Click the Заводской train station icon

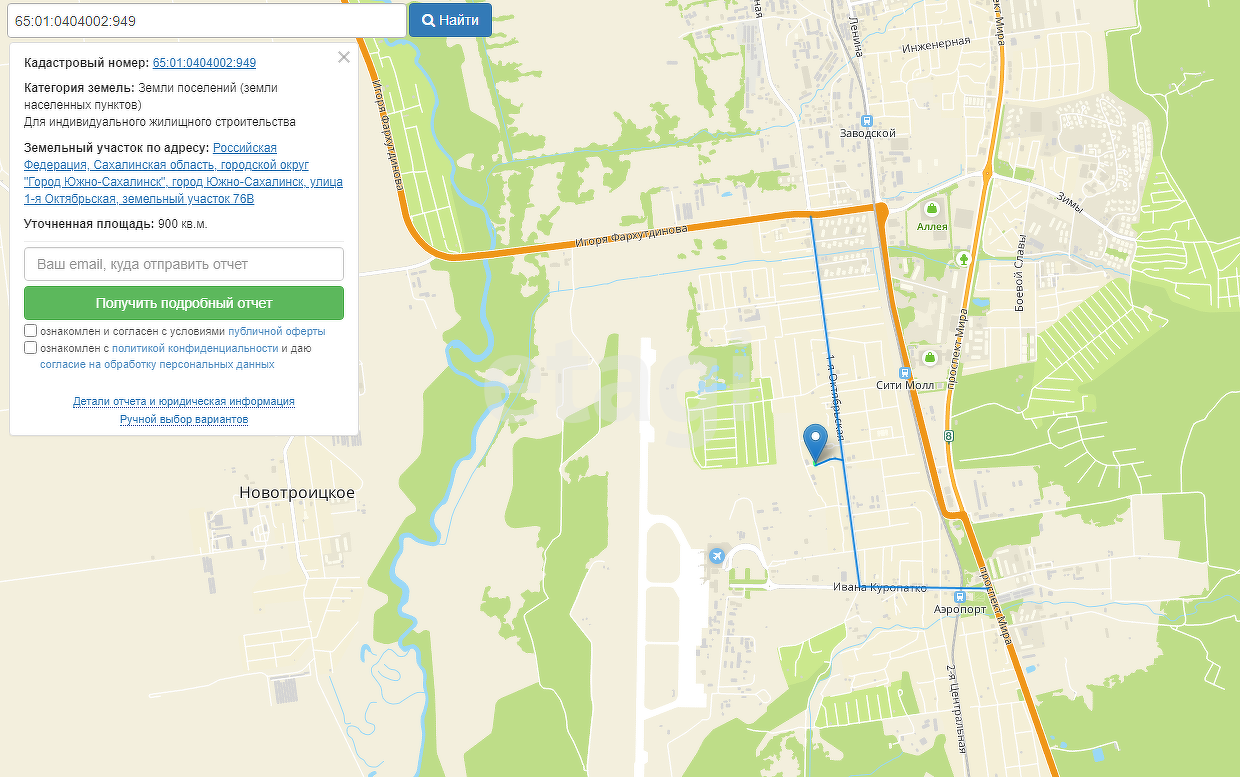click(866, 117)
